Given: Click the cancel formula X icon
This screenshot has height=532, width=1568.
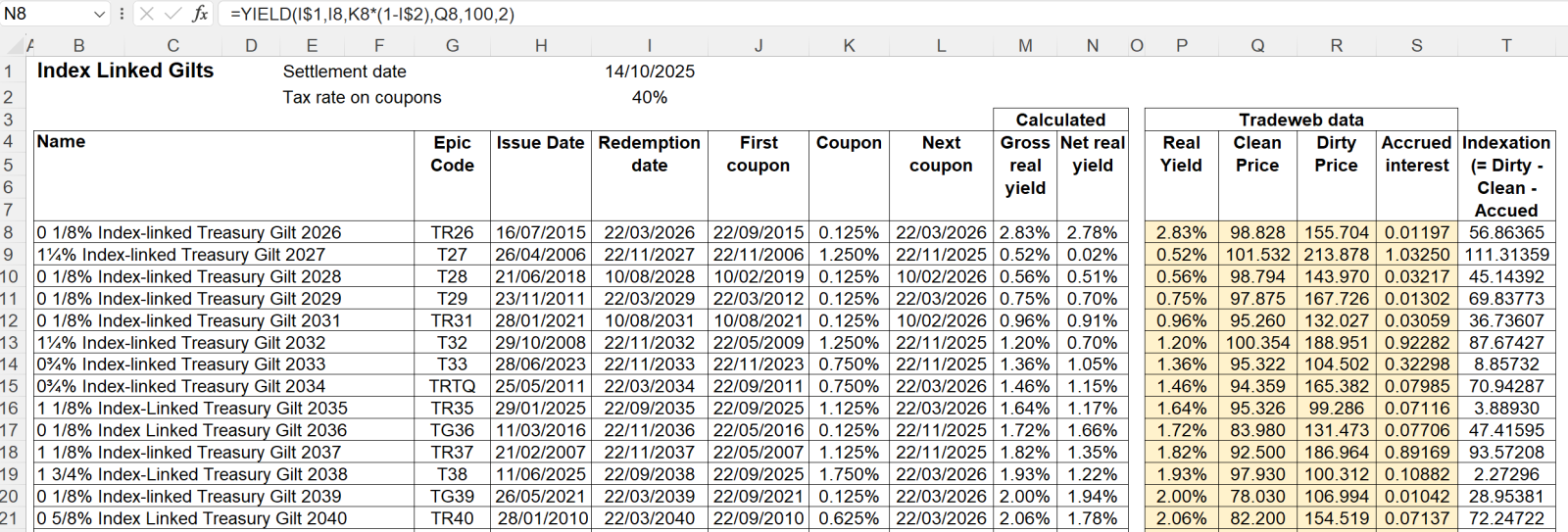Looking at the screenshot, I should [147, 14].
